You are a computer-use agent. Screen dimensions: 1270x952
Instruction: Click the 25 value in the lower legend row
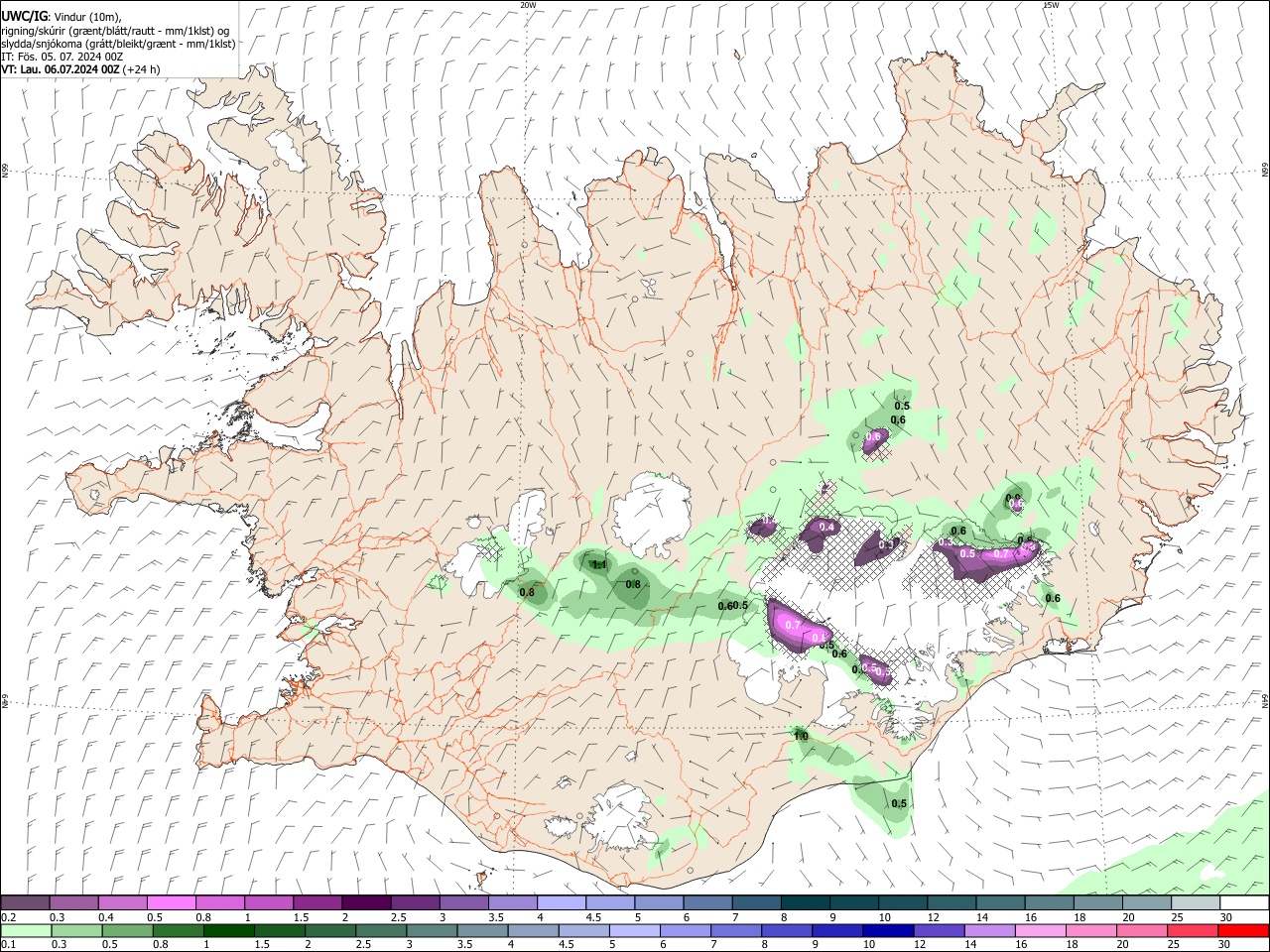[x=1173, y=945]
